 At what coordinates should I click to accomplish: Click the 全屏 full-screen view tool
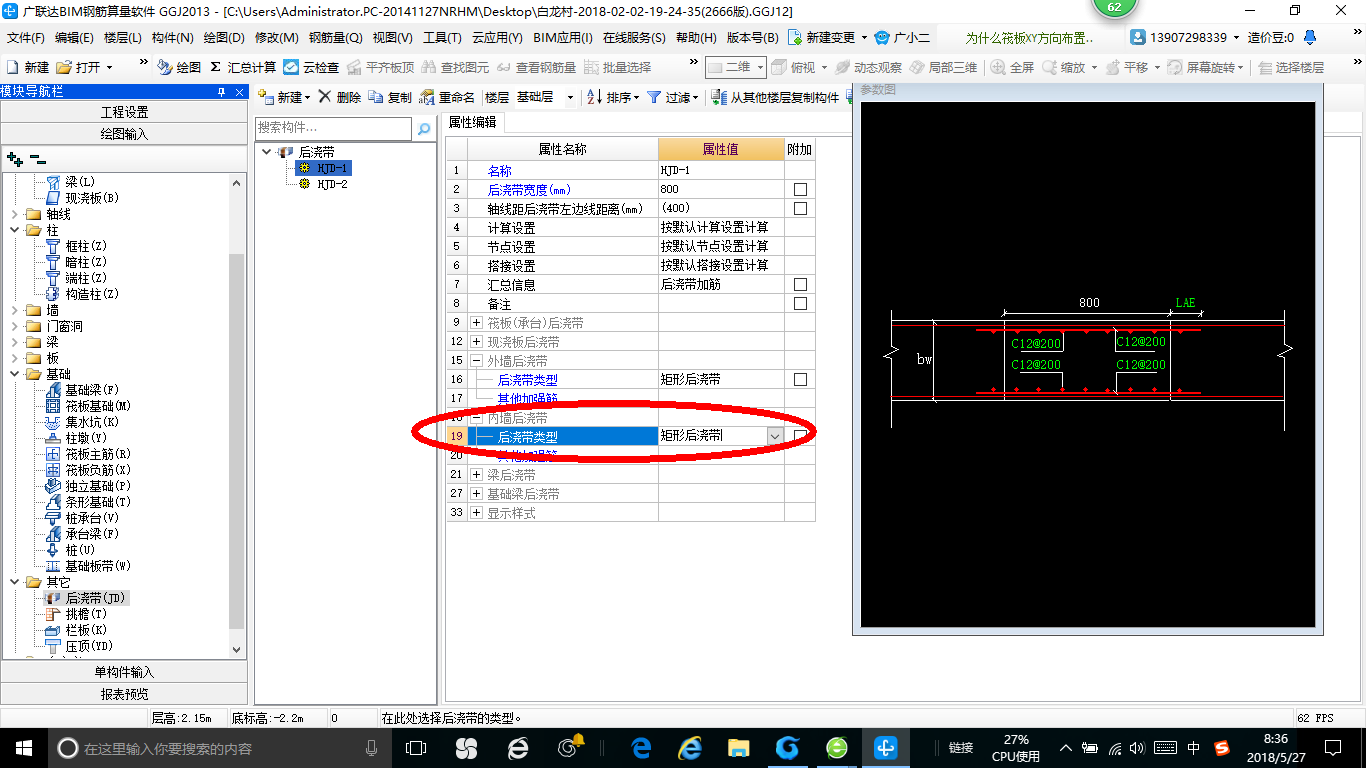(1012, 67)
